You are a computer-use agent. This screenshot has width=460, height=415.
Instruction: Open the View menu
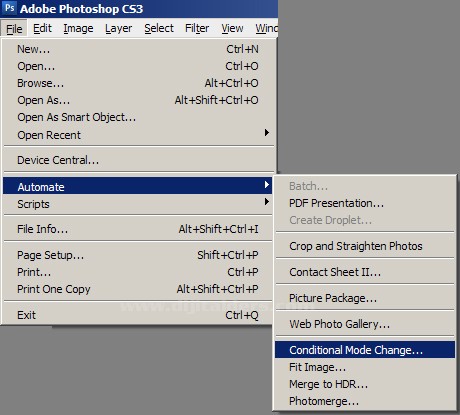(x=232, y=29)
